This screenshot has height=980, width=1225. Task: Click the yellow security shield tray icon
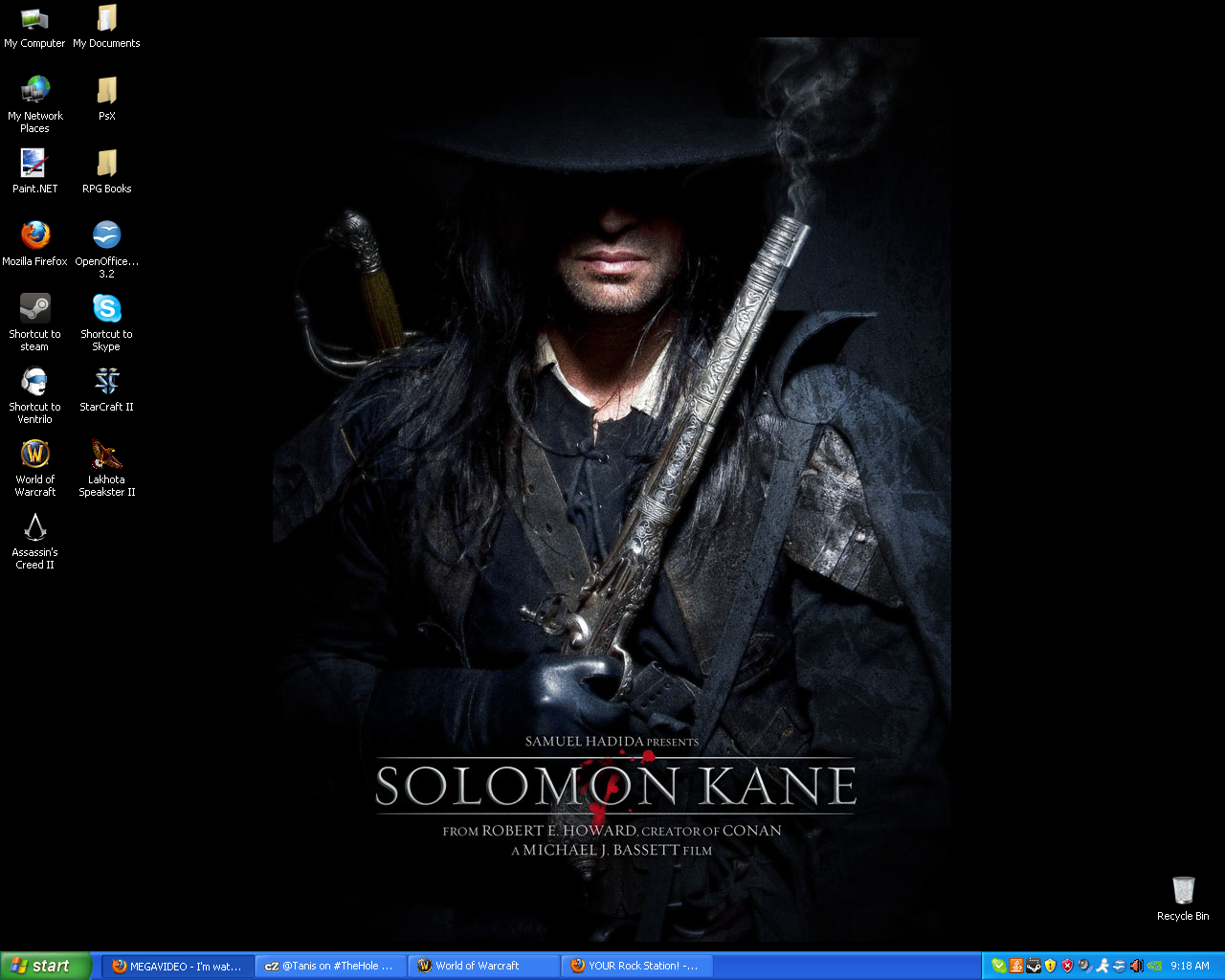point(1050,966)
